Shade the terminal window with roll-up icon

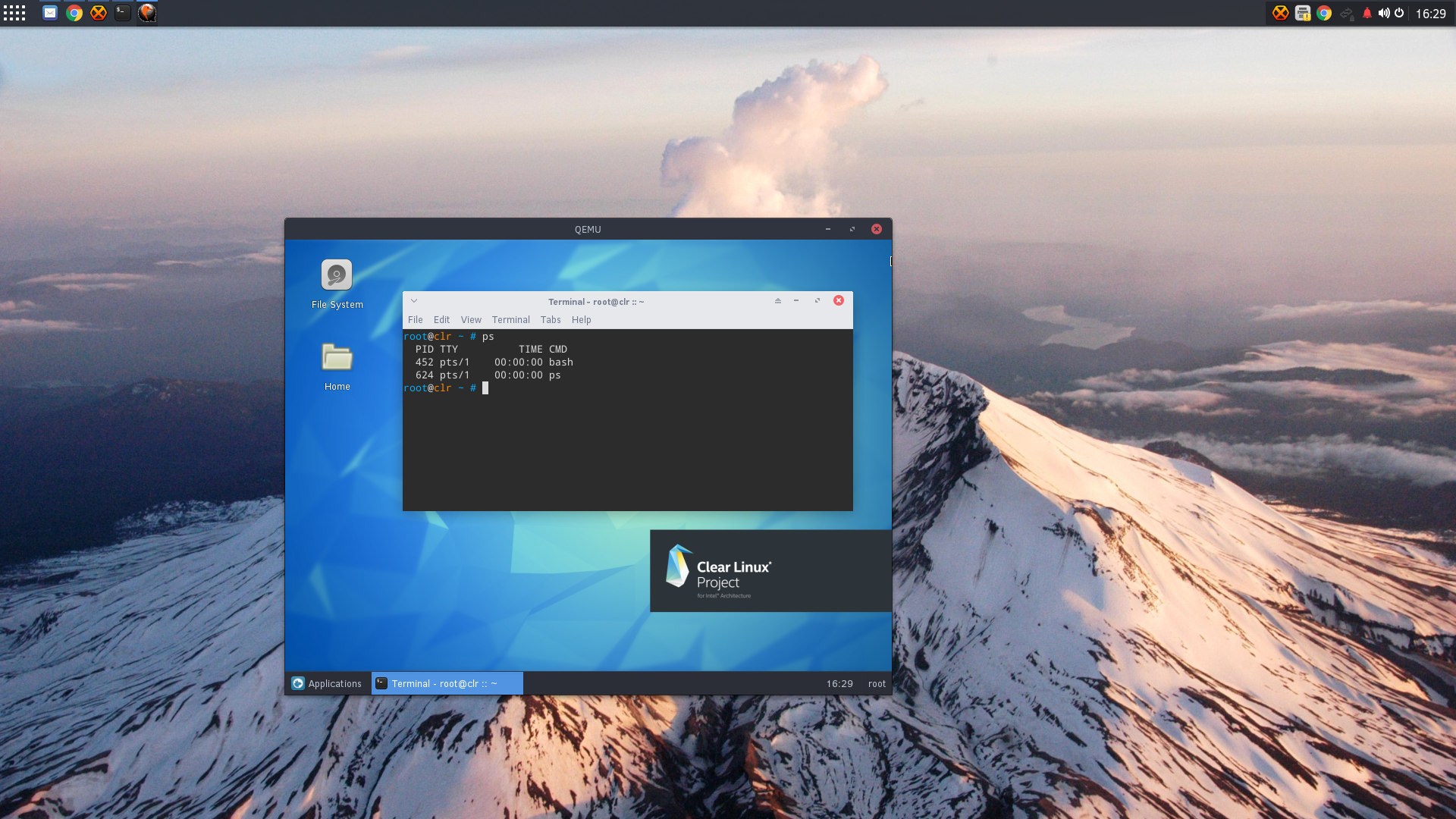pos(778,301)
